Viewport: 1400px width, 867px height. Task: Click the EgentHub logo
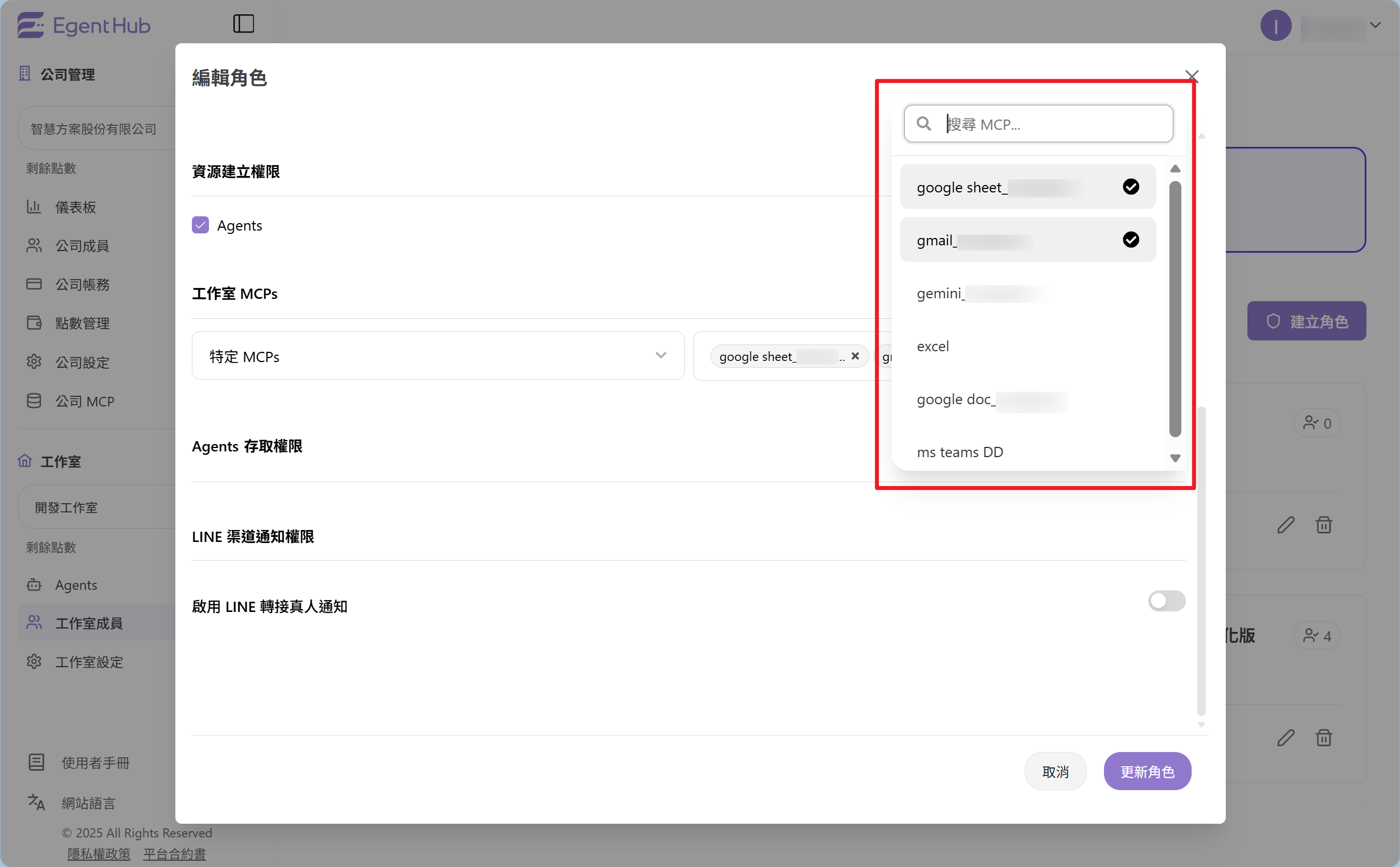[84, 26]
